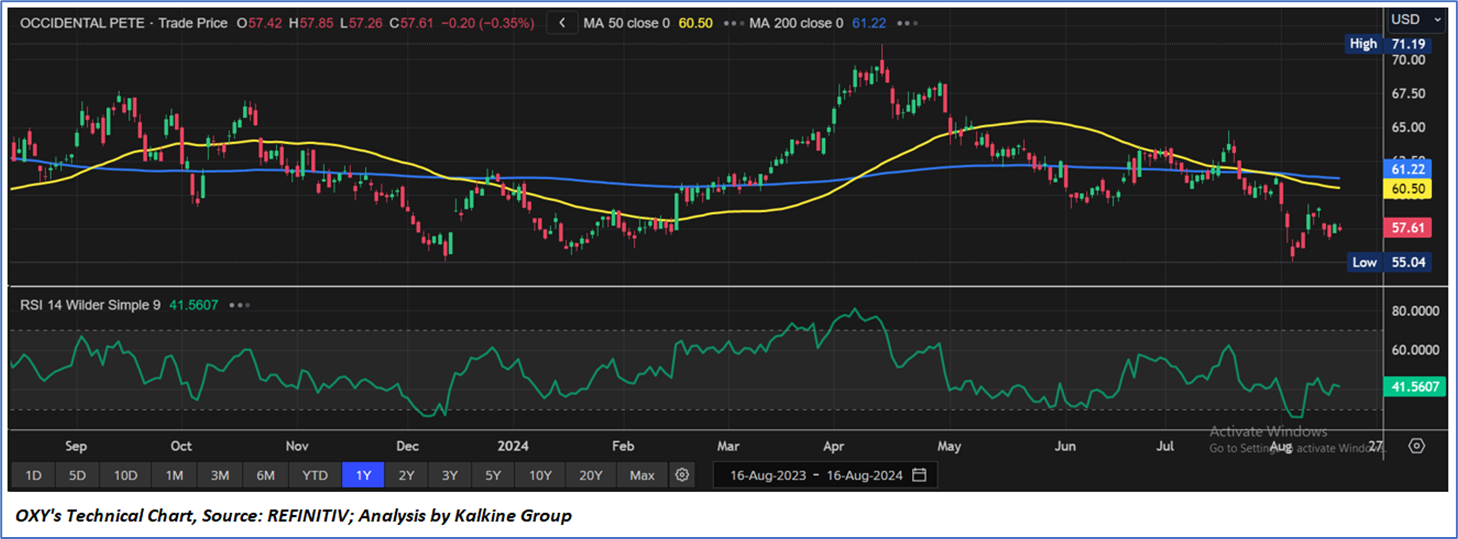Select the active 1Y range button
The width and height of the screenshot is (1458, 539).
coord(363,474)
